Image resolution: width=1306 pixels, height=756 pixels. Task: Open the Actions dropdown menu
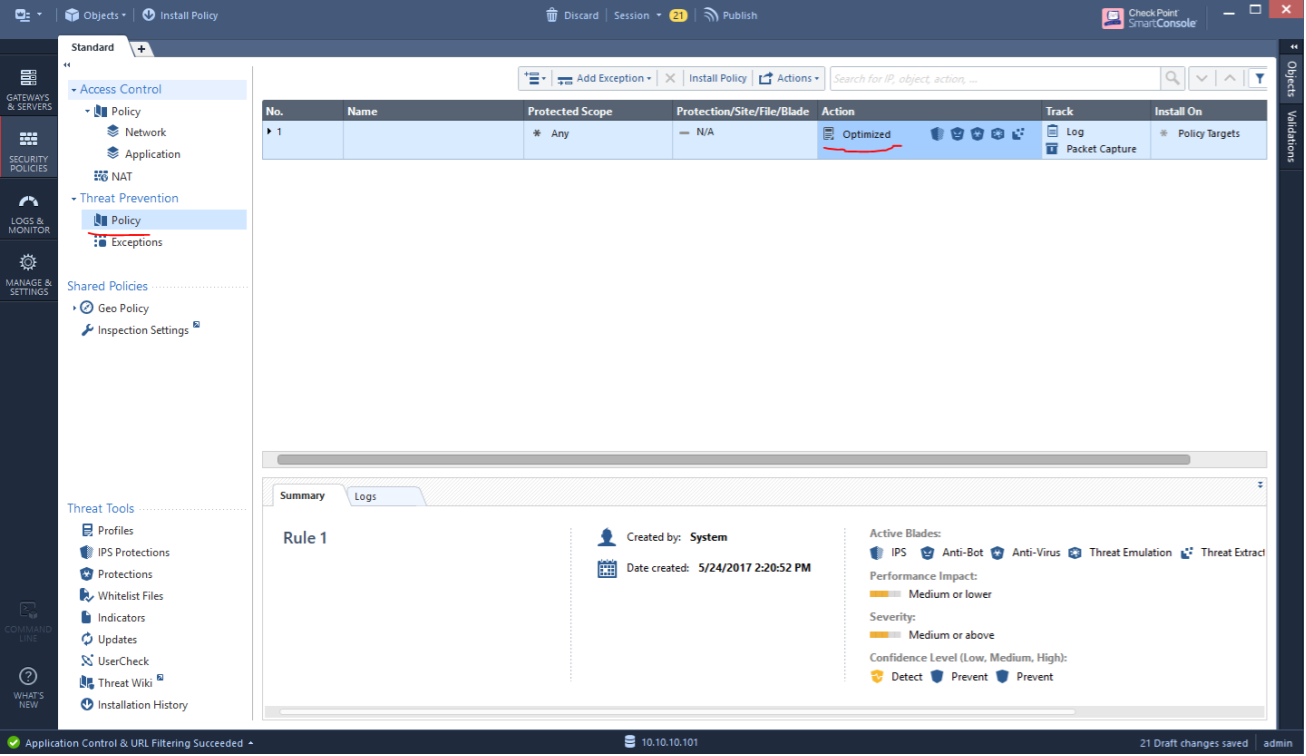pyautogui.click(x=789, y=78)
